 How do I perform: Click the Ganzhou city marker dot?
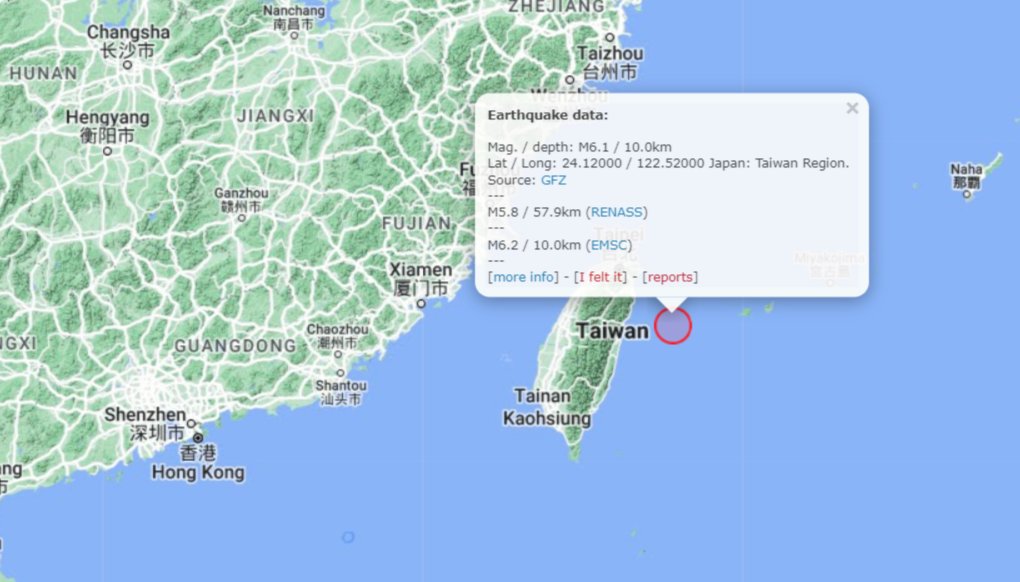242,218
